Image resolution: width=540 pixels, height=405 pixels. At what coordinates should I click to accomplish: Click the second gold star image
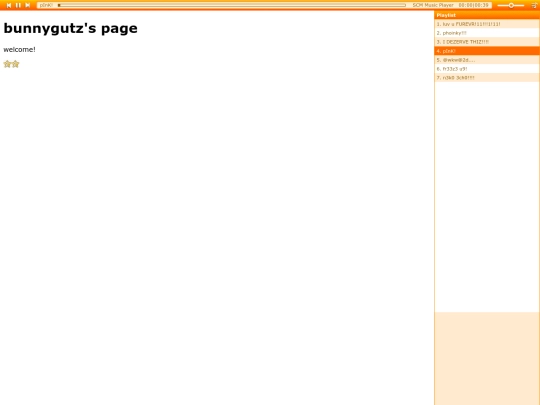point(15,64)
